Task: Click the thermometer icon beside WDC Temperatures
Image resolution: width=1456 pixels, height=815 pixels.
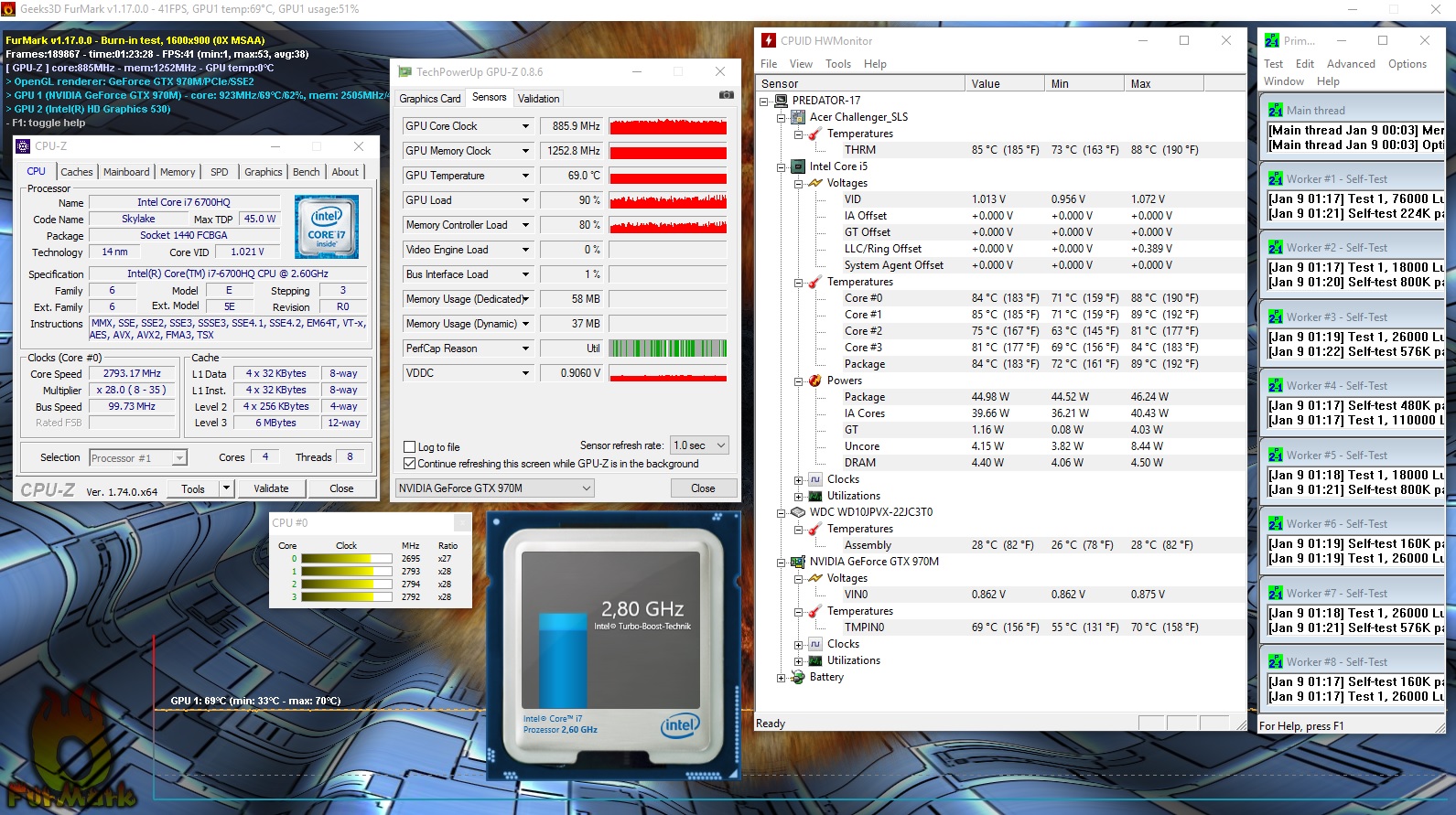Action: (x=815, y=529)
